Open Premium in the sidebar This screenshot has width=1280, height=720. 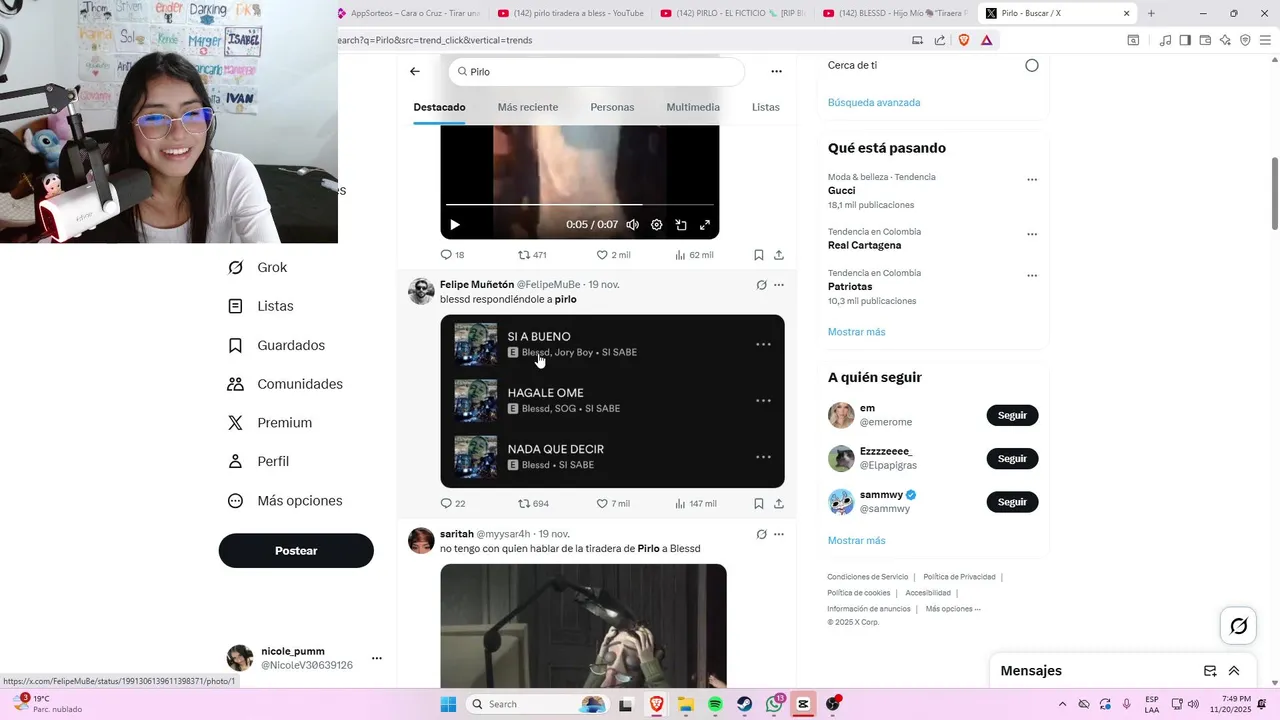click(270, 423)
